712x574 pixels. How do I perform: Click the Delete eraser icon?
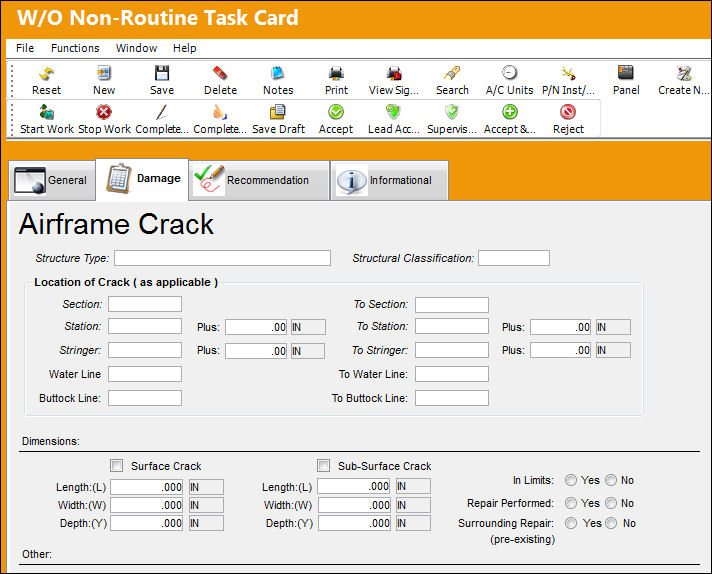click(220, 73)
